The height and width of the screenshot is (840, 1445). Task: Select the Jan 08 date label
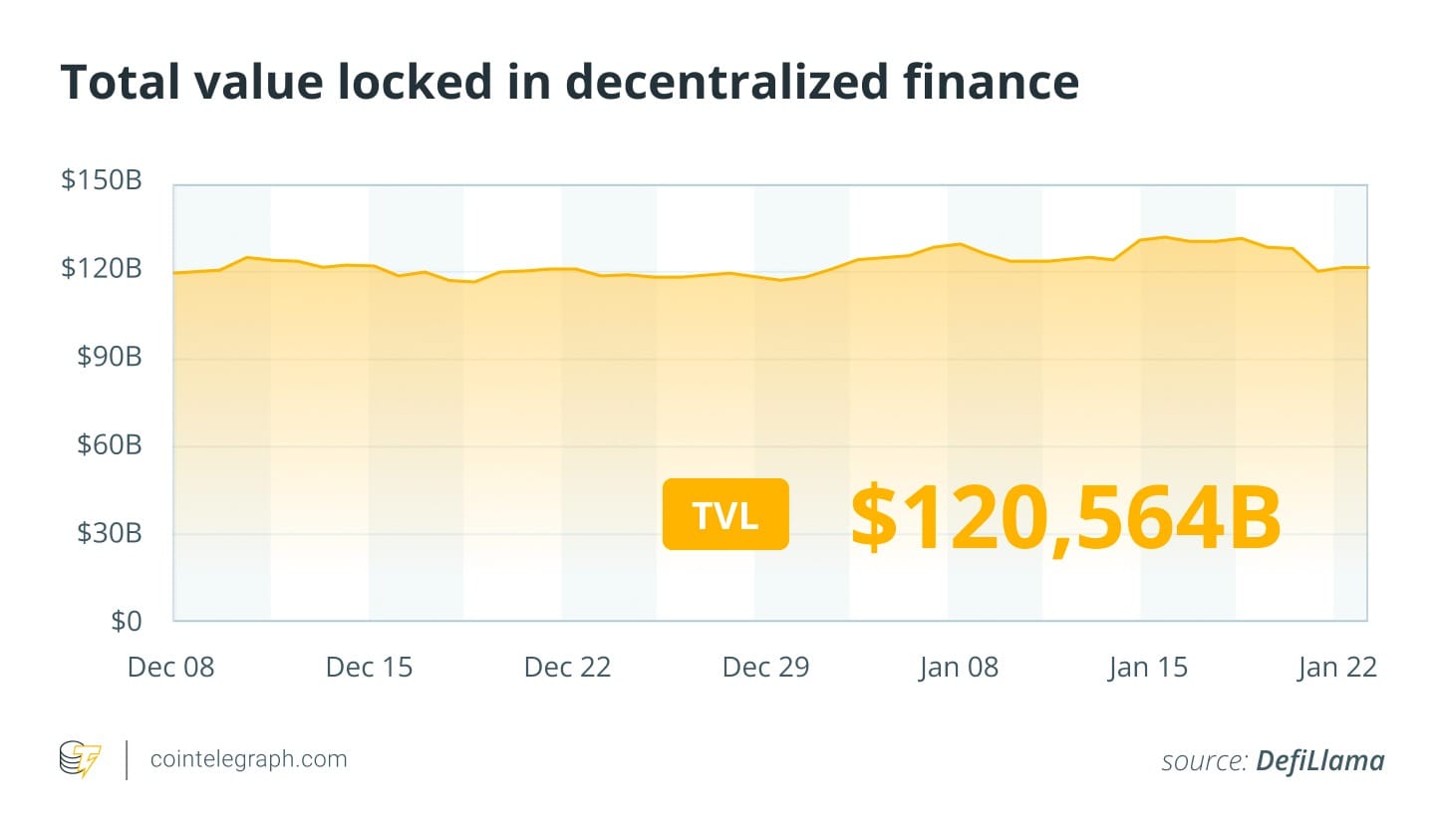pyautogui.click(x=958, y=667)
